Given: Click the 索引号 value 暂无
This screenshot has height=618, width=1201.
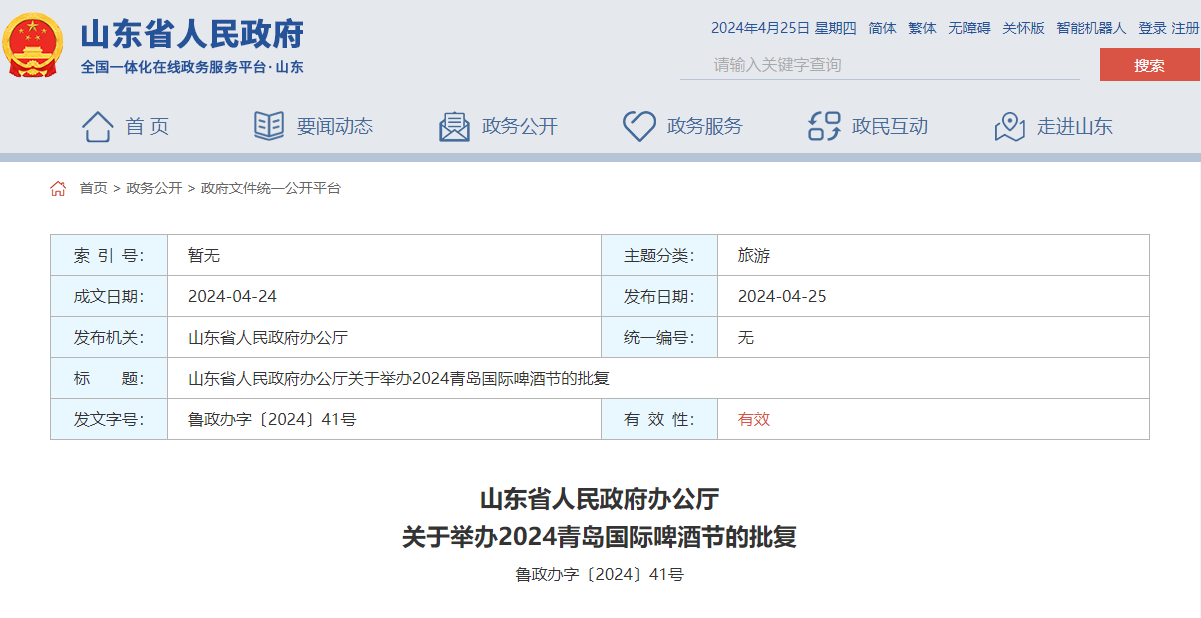Looking at the screenshot, I should point(204,255).
